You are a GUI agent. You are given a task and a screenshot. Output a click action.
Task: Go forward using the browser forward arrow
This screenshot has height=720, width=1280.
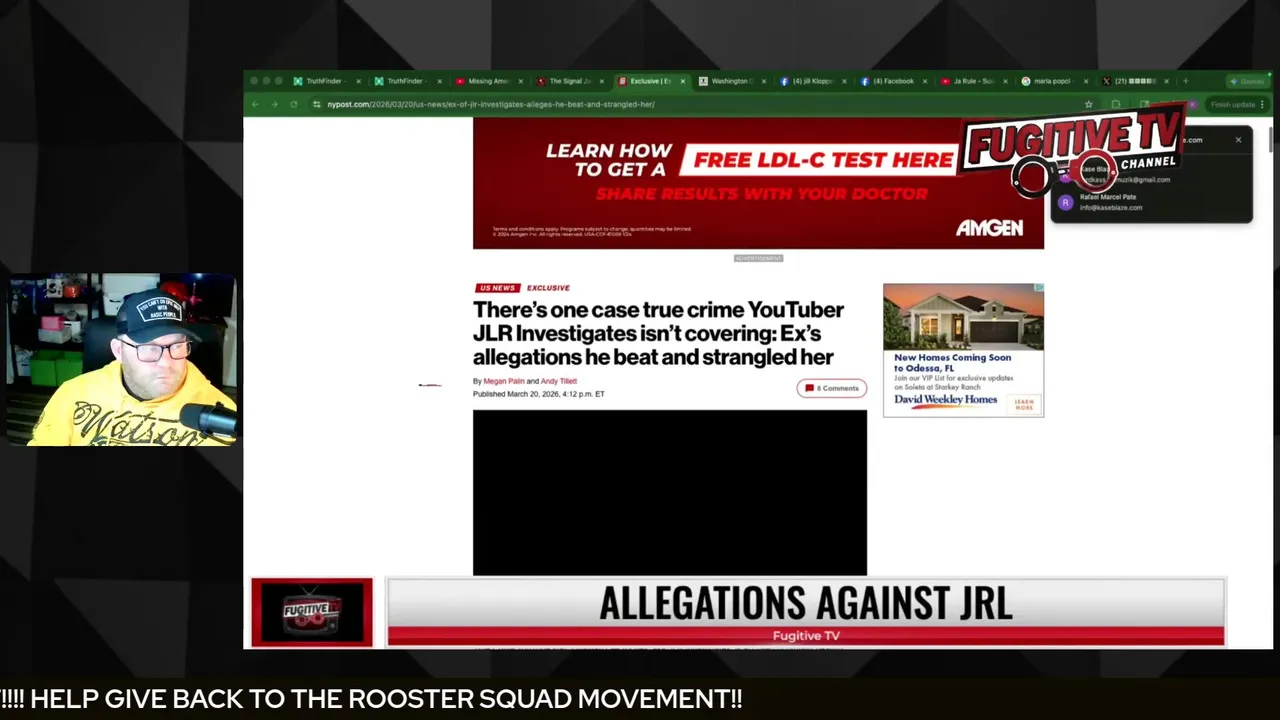click(x=274, y=104)
